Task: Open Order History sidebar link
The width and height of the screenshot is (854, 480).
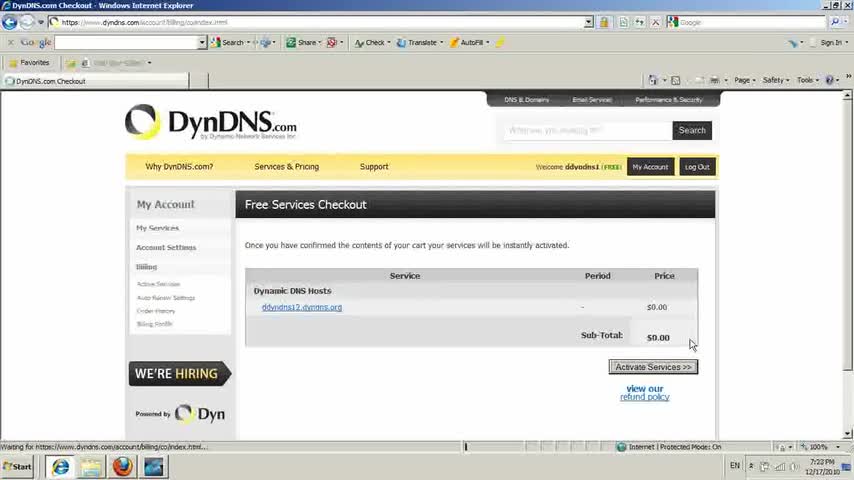Action: click(x=156, y=311)
